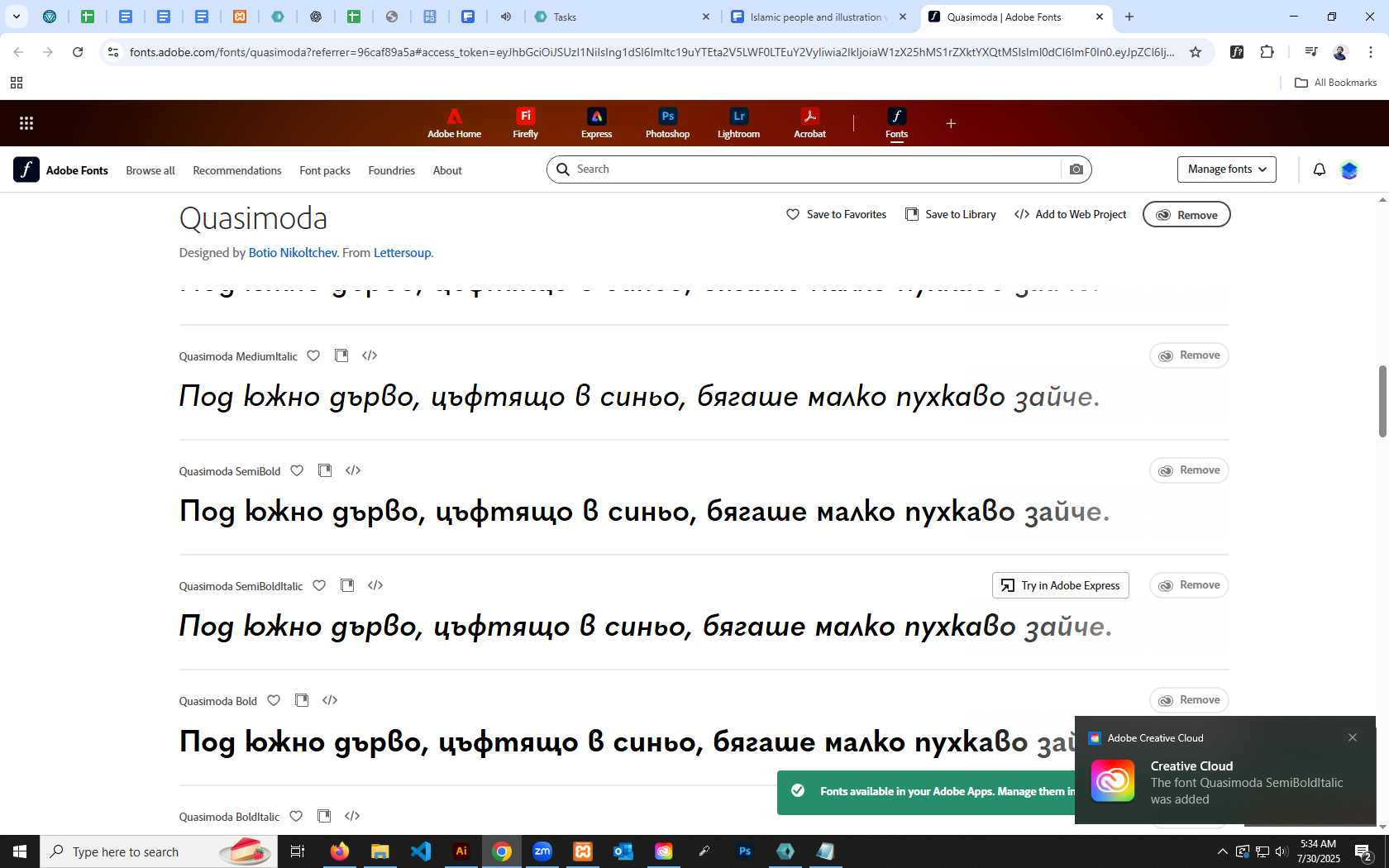The height and width of the screenshot is (868, 1389).
Task: Launch Firefly from the Adobe app bar
Action: tap(525, 123)
